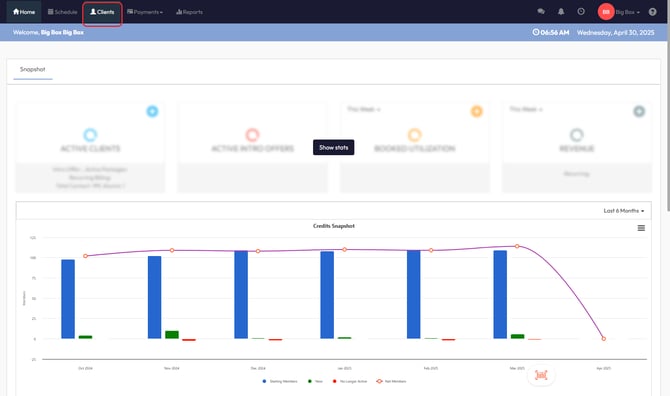
Task: Toggle the green New legend series
Action: (315, 381)
